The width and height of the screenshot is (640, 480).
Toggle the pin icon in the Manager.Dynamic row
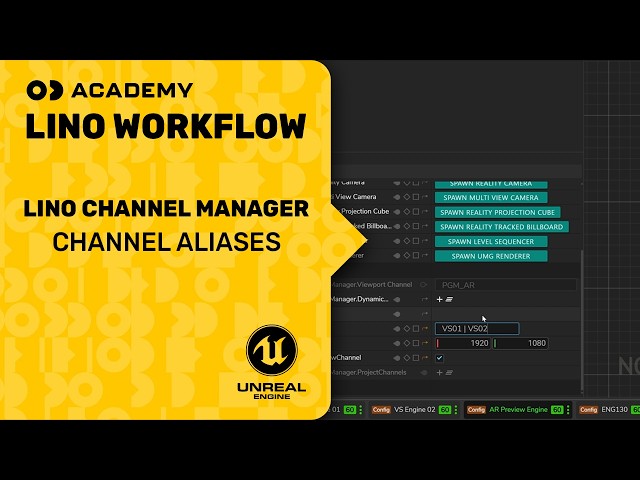397,300
